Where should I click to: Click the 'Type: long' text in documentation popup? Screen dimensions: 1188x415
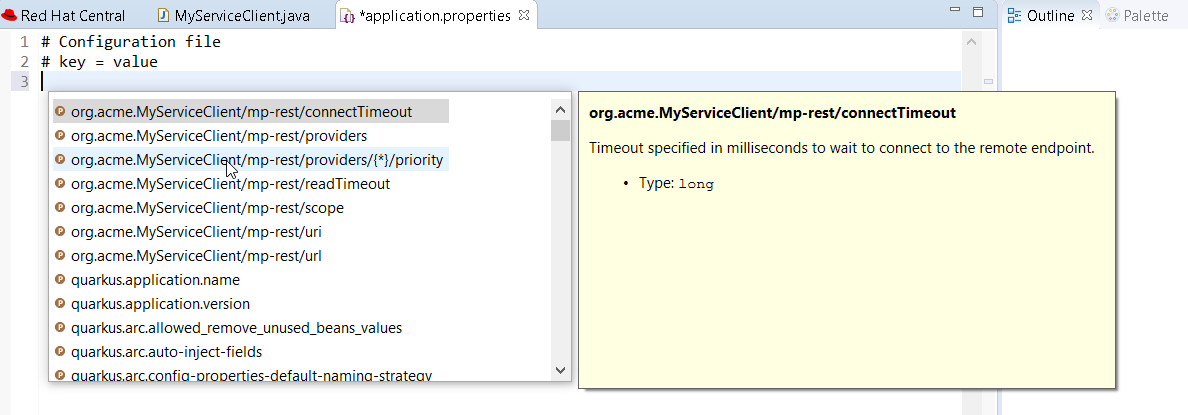pos(677,183)
